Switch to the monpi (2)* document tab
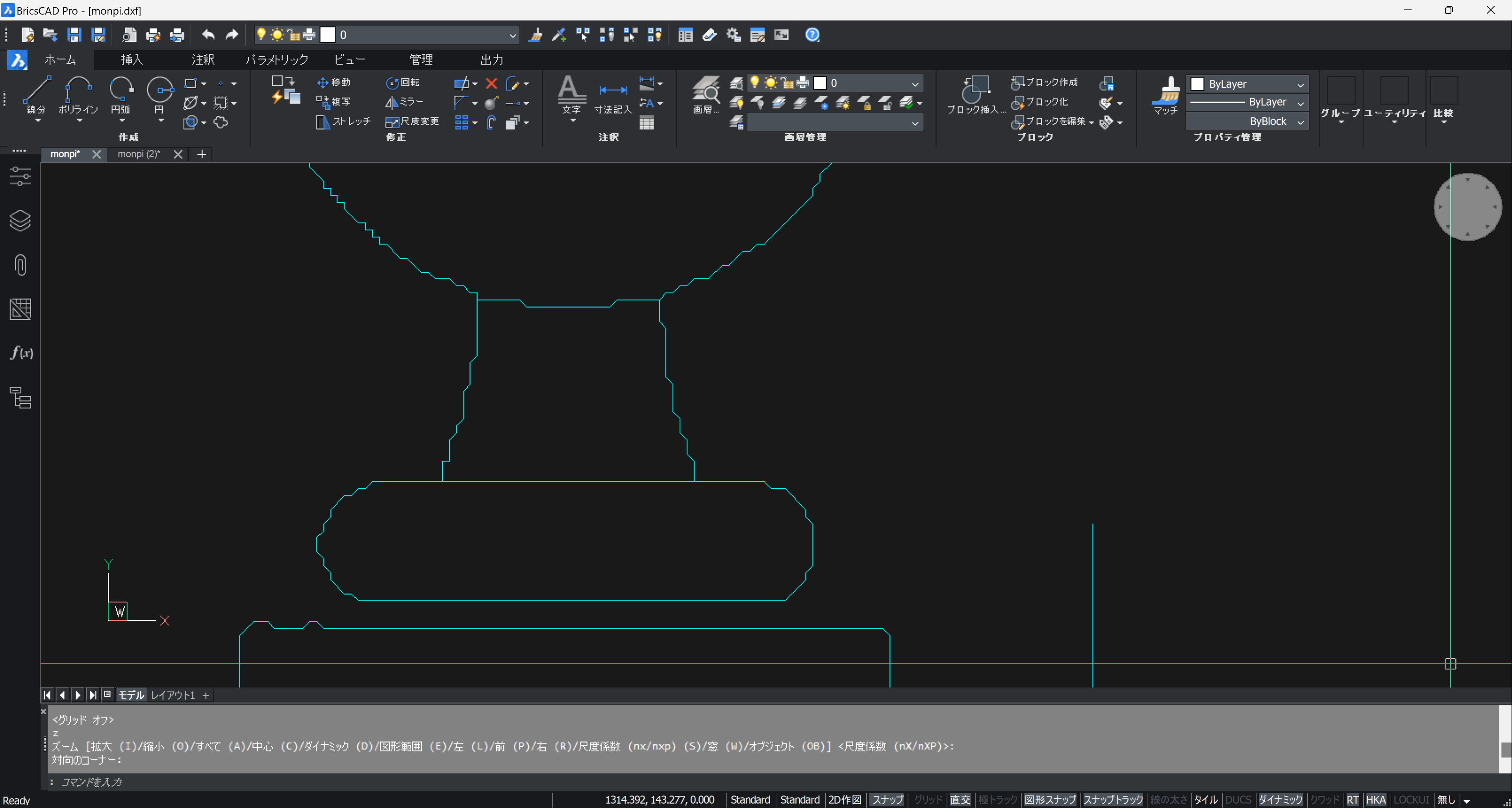Viewport: 1512px width, 808px height. (x=139, y=154)
